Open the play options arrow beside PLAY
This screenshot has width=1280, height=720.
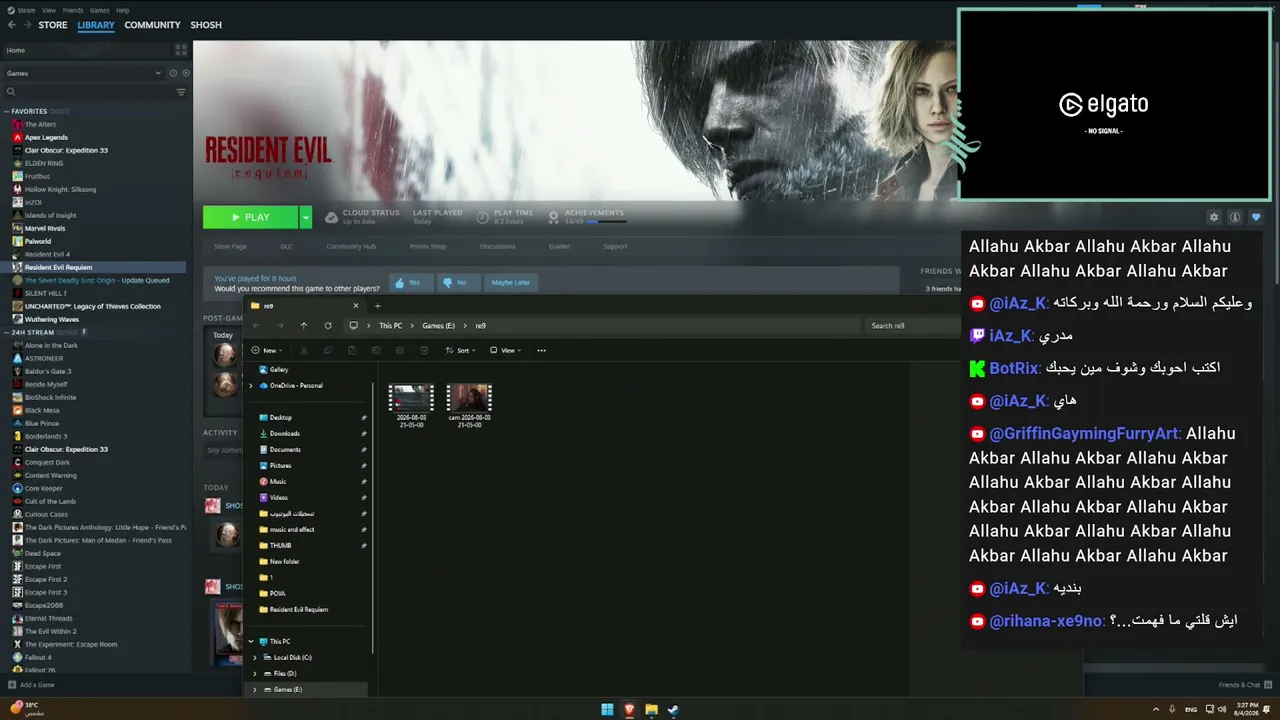305,217
